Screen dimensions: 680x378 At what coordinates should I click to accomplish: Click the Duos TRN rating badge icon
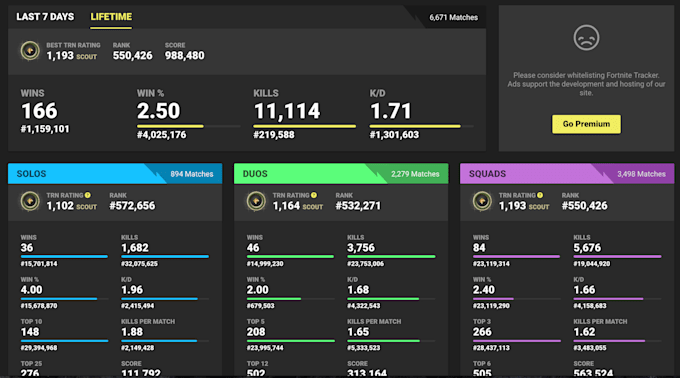pyautogui.click(x=256, y=201)
